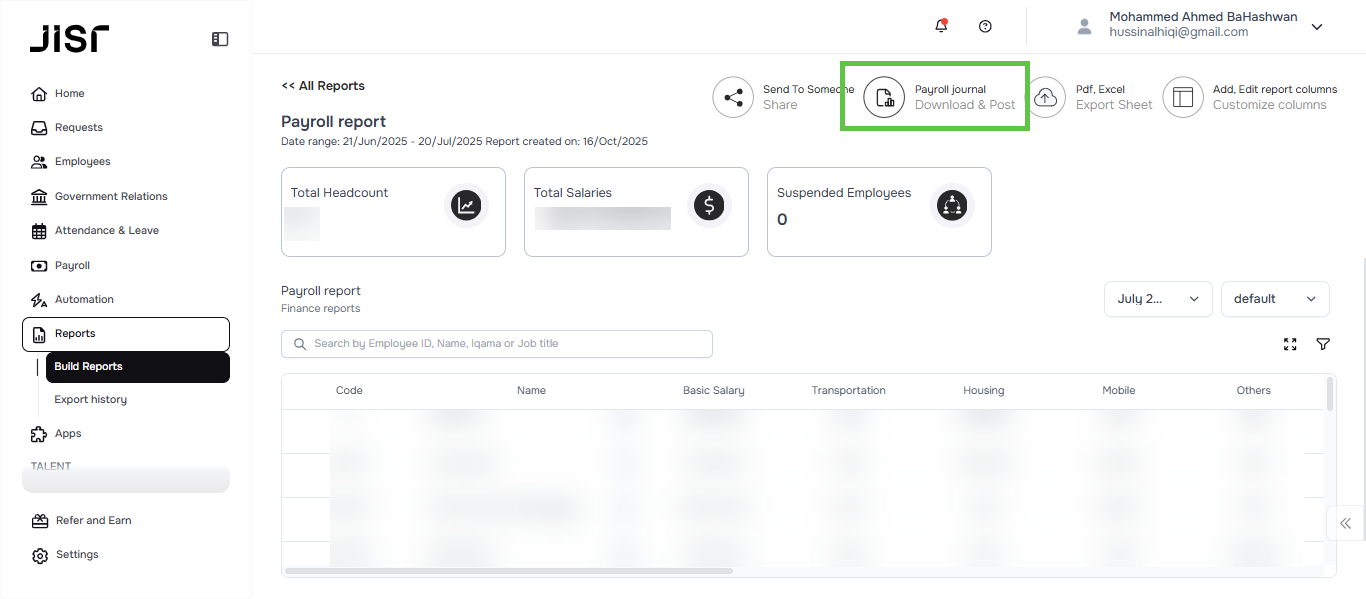Image resolution: width=1366 pixels, height=599 pixels.
Task: Click the Export Sheet cloud icon
Action: pos(1045,98)
